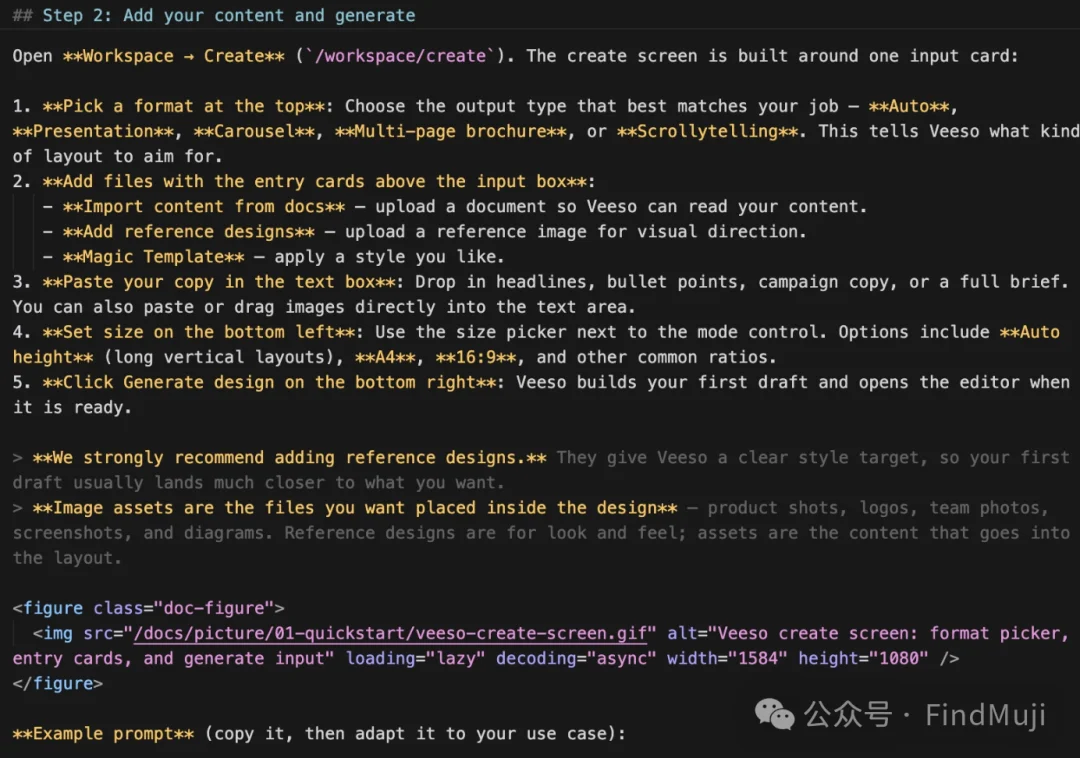The image size is (1080, 758).
Task: Click the Step 2 heading line
Action: pyautogui.click(x=214, y=15)
